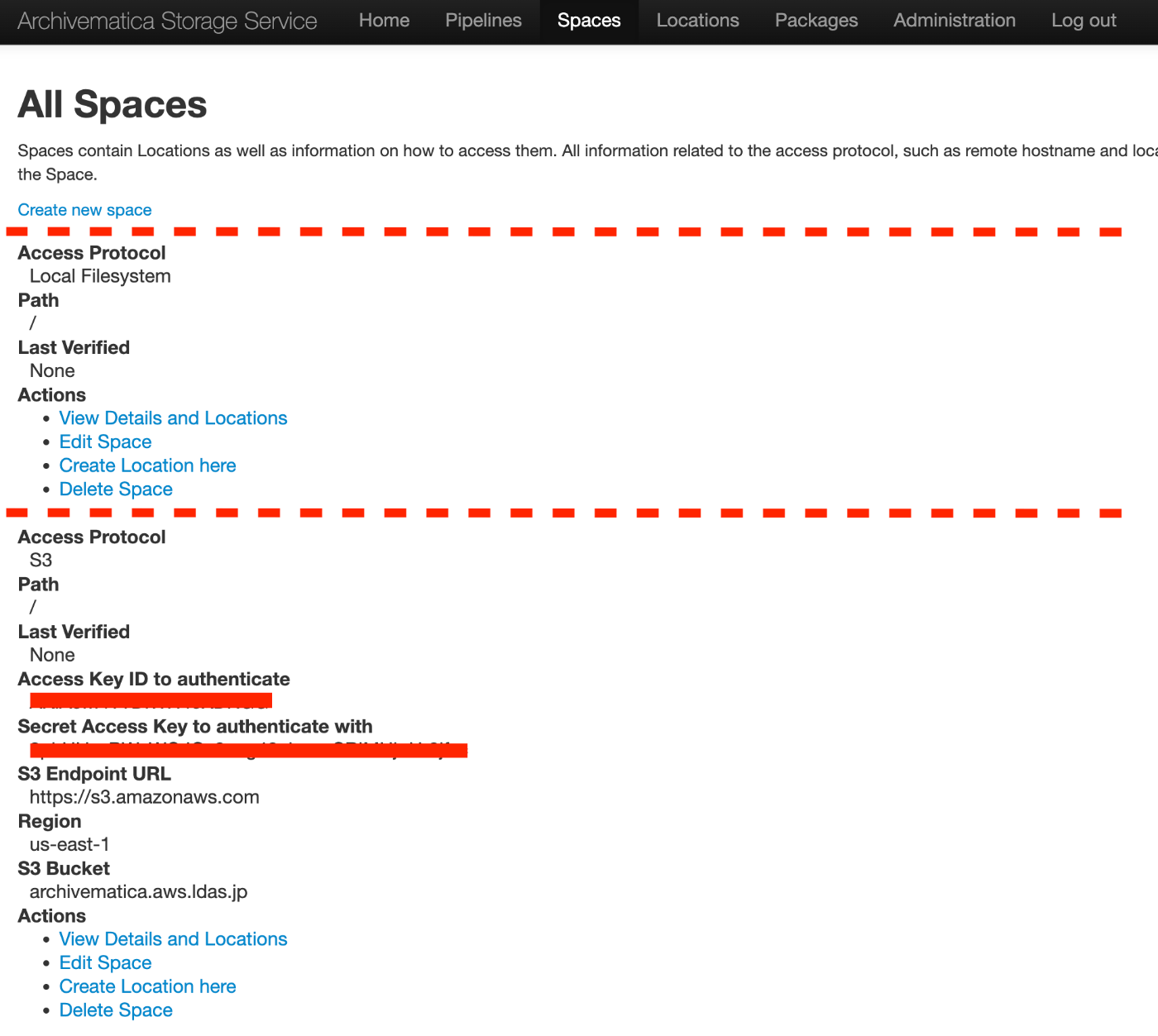The width and height of the screenshot is (1158, 1036).
Task: Open the Pipelines menu item
Action: pos(483,21)
